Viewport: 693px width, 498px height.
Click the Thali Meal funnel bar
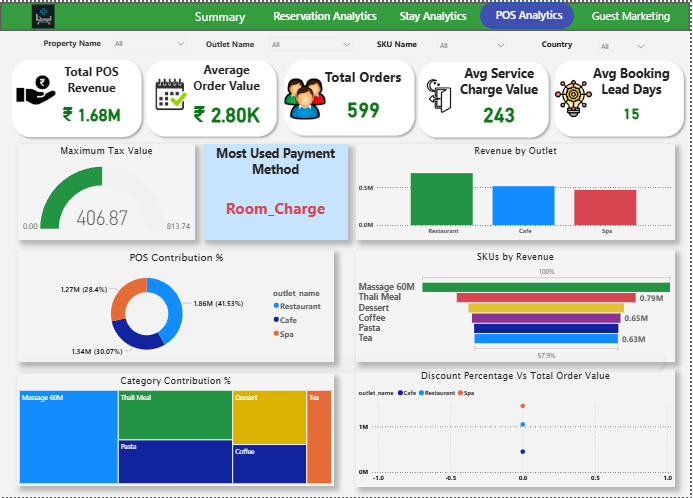point(546,297)
